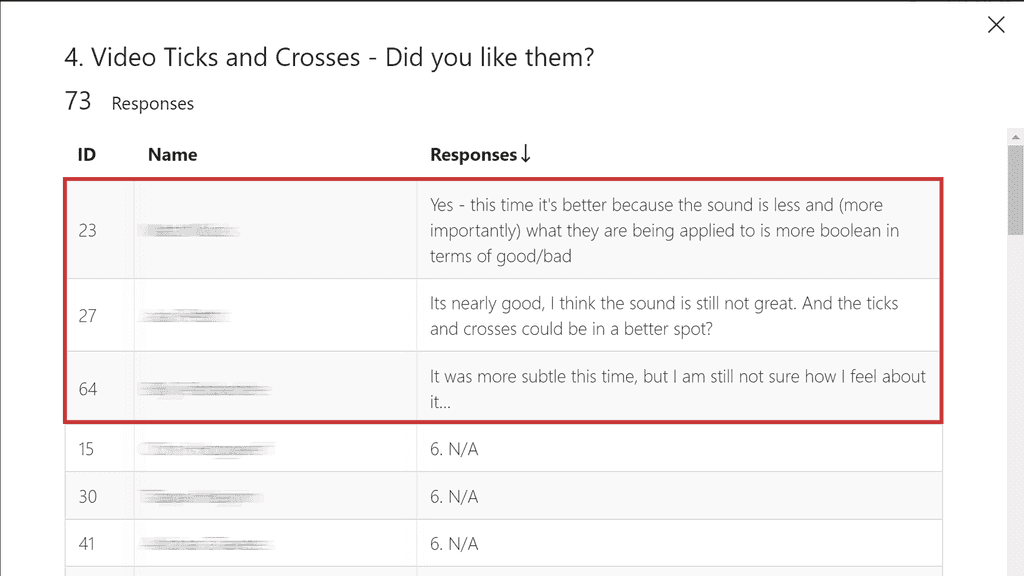1024x576 pixels.
Task: Select the row with ID 23
Action: pyautogui.click(x=88, y=231)
